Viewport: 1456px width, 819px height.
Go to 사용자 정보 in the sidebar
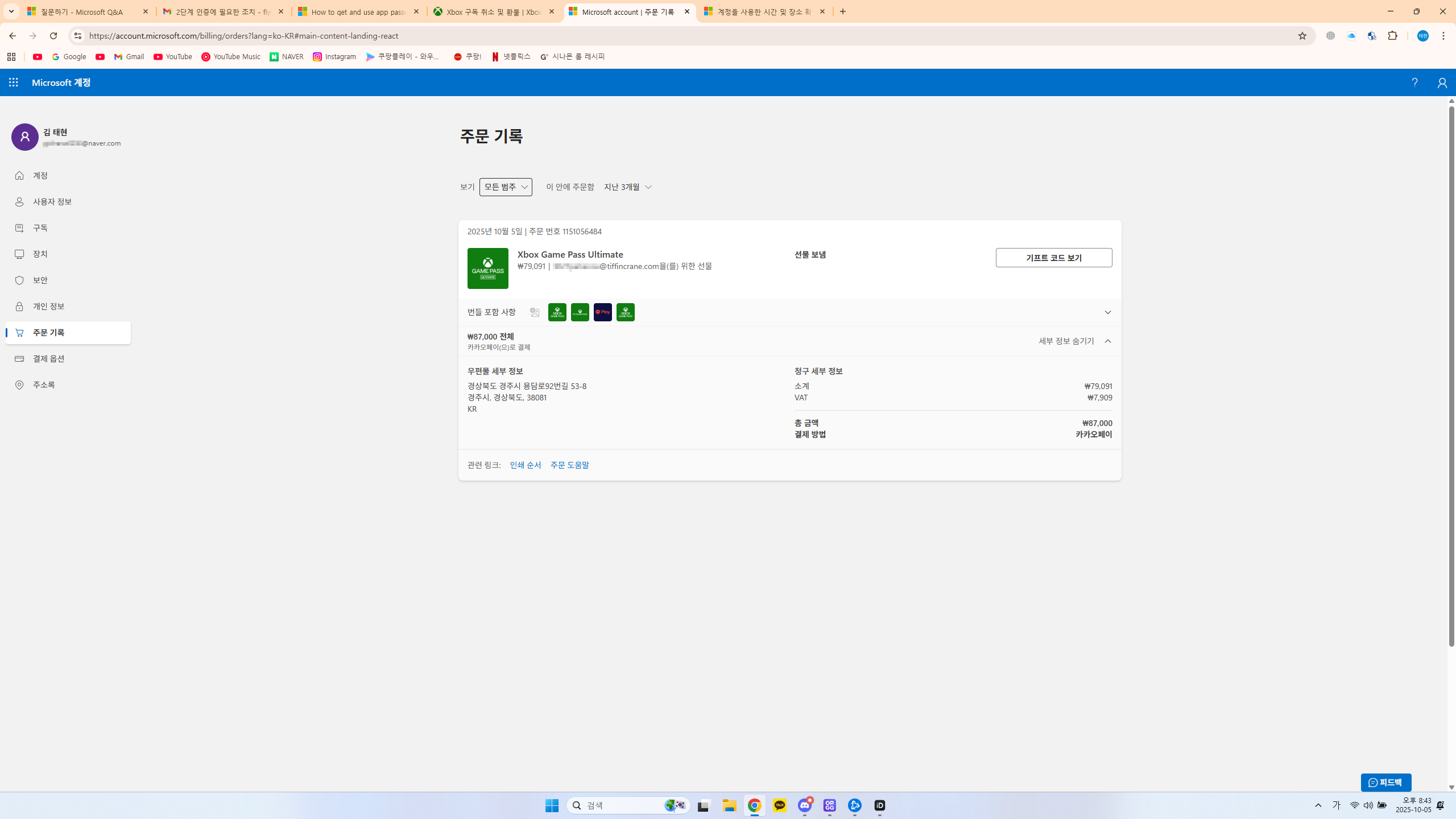pos(68,202)
